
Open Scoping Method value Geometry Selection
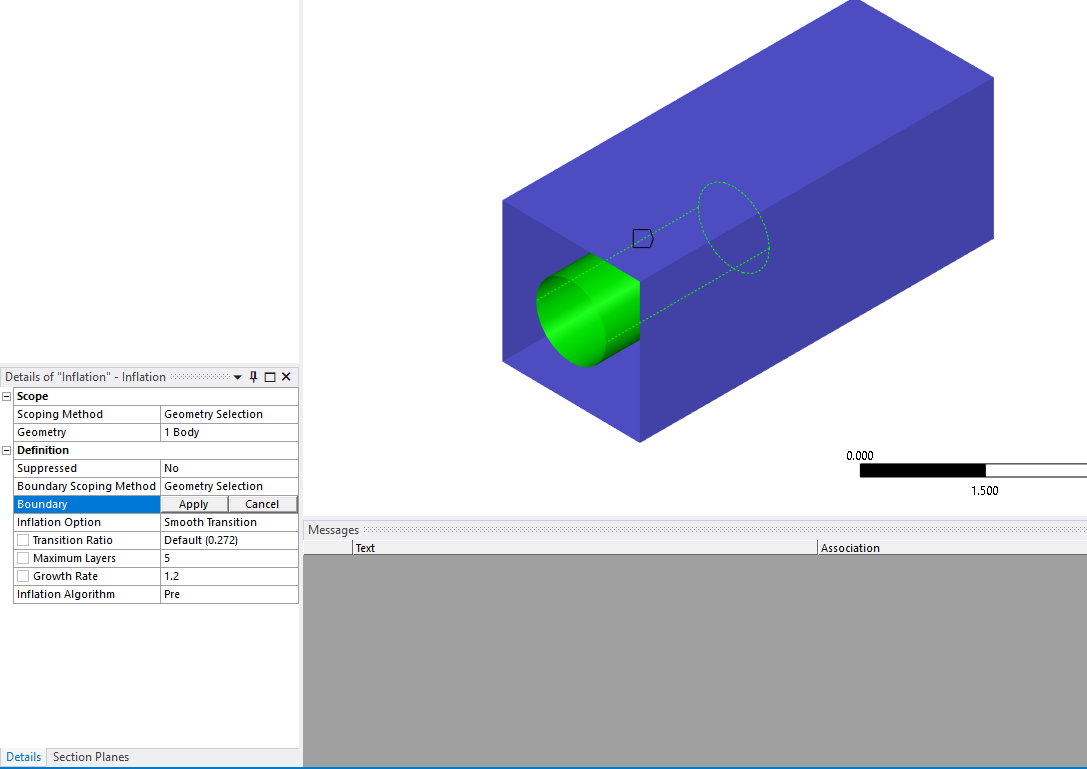[x=229, y=414]
